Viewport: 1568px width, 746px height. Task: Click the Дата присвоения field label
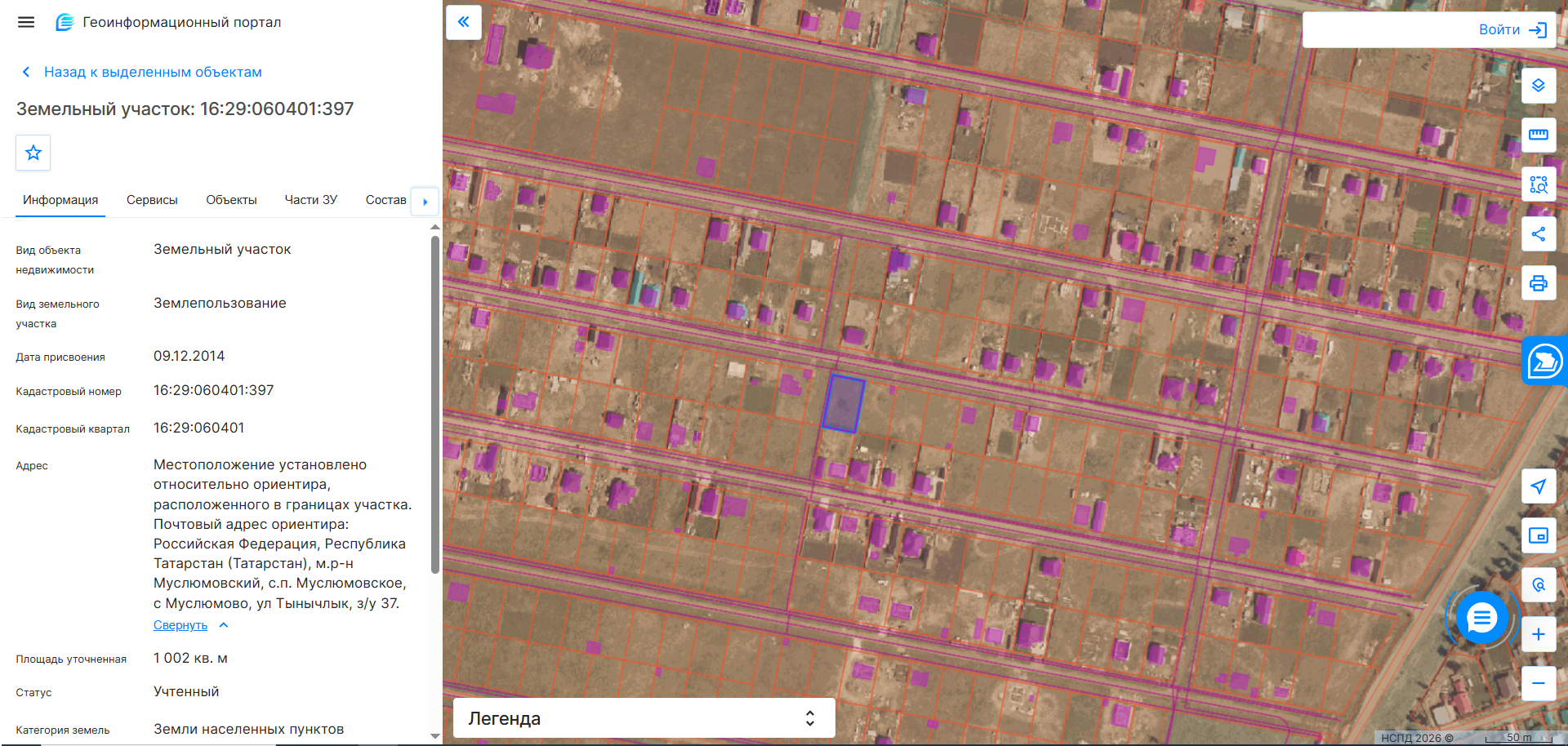click(x=60, y=357)
